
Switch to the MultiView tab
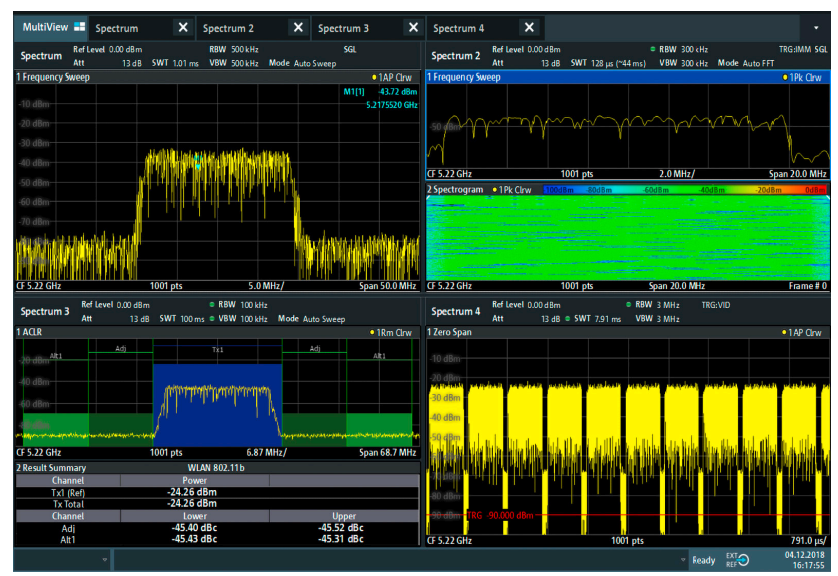pyautogui.click(x=45, y=27)
